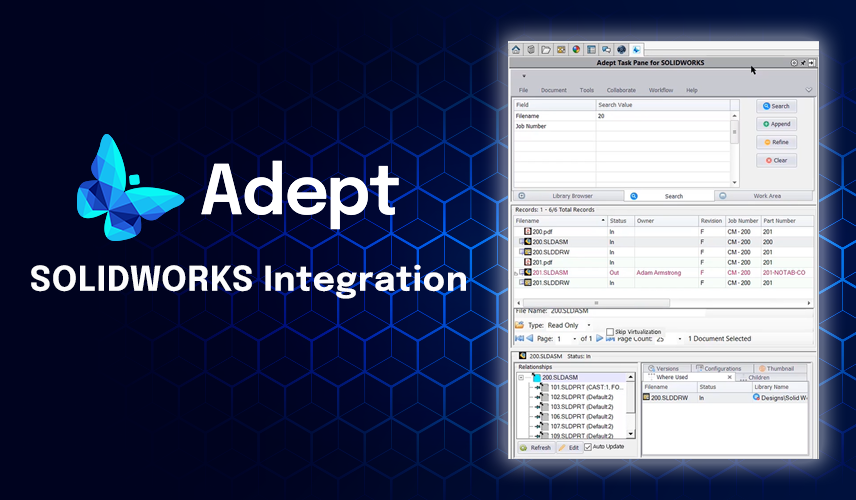Click the 201.SLDDRW drawing icon
This screenshot has width=856, height=500.
[528, 283]
